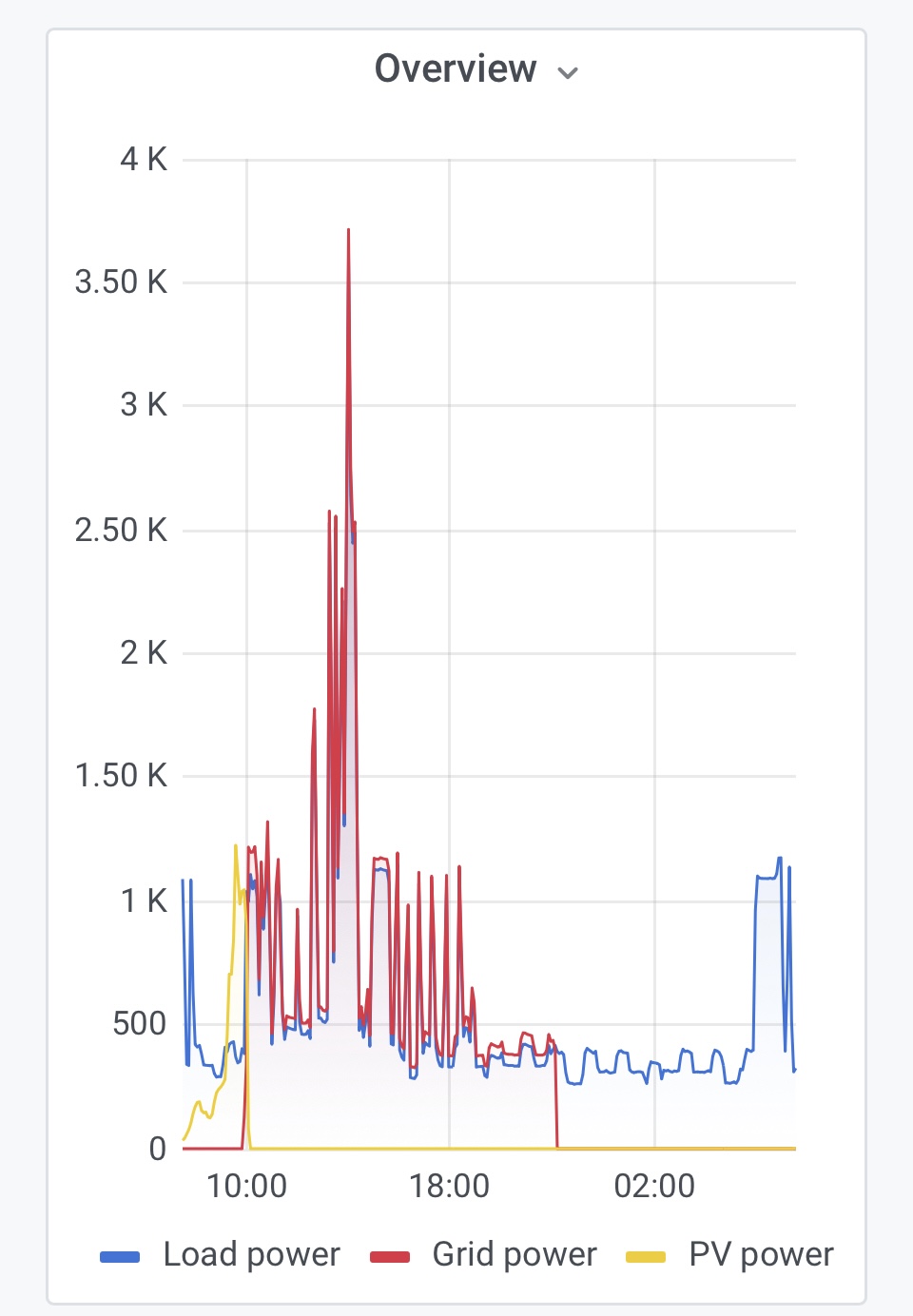Image resolution: width=913 pixels, height=1316 pixels.
Task: Click the blue Load power color swatch
Action: coord(120,1256)
